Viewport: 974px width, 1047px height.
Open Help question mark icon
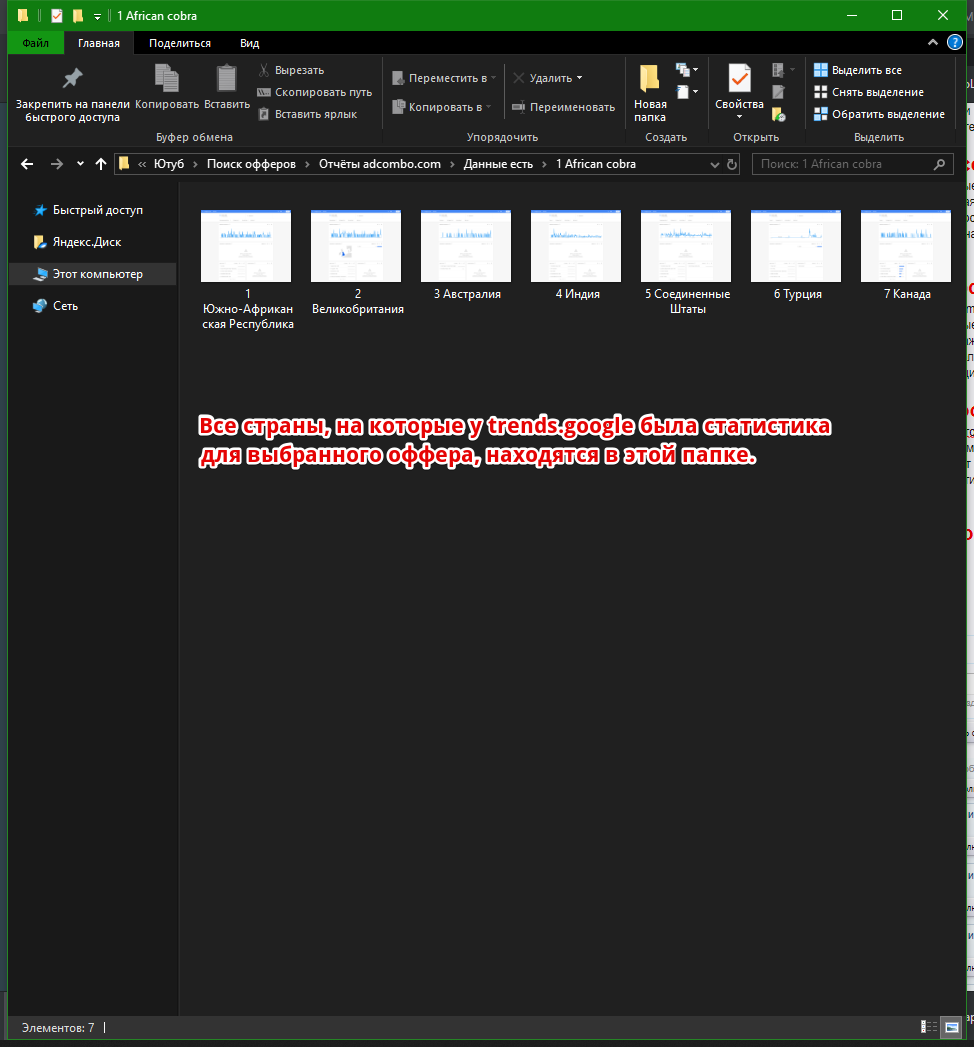point(955,42)
